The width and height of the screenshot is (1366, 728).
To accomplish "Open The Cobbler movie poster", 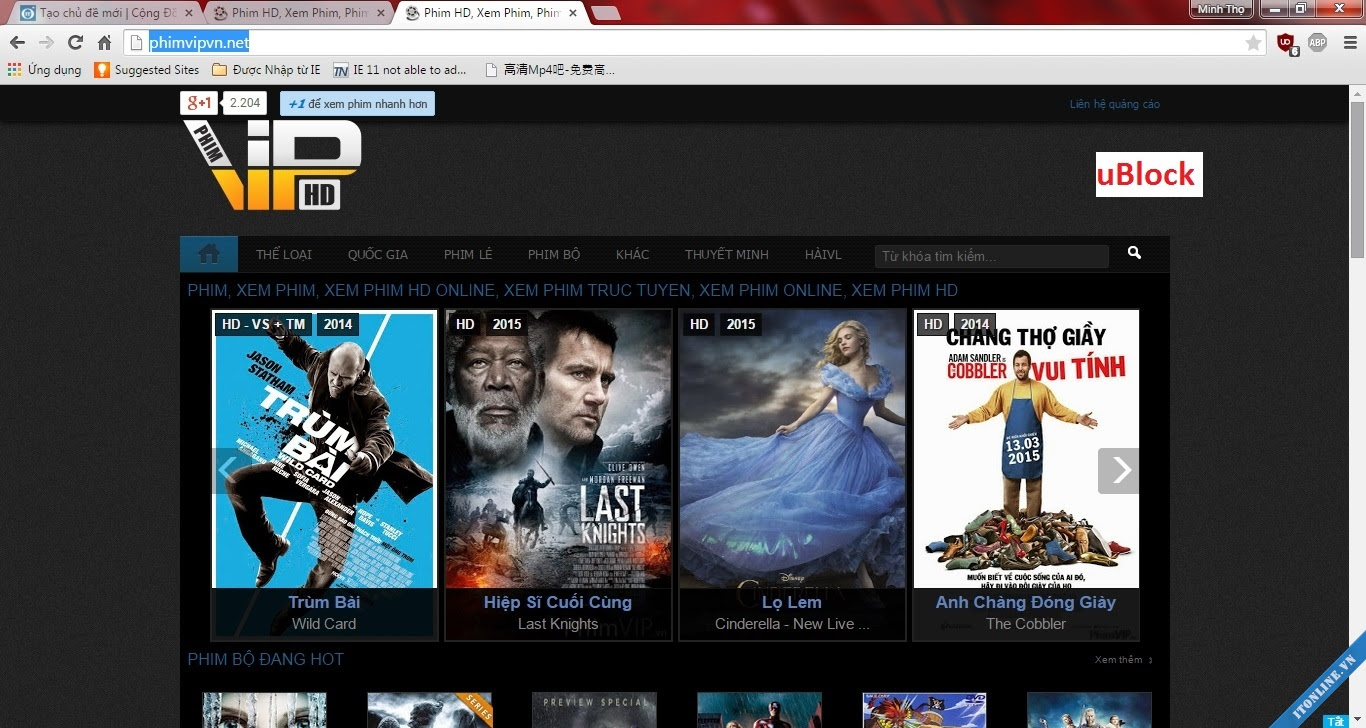I will [1026, 449].
